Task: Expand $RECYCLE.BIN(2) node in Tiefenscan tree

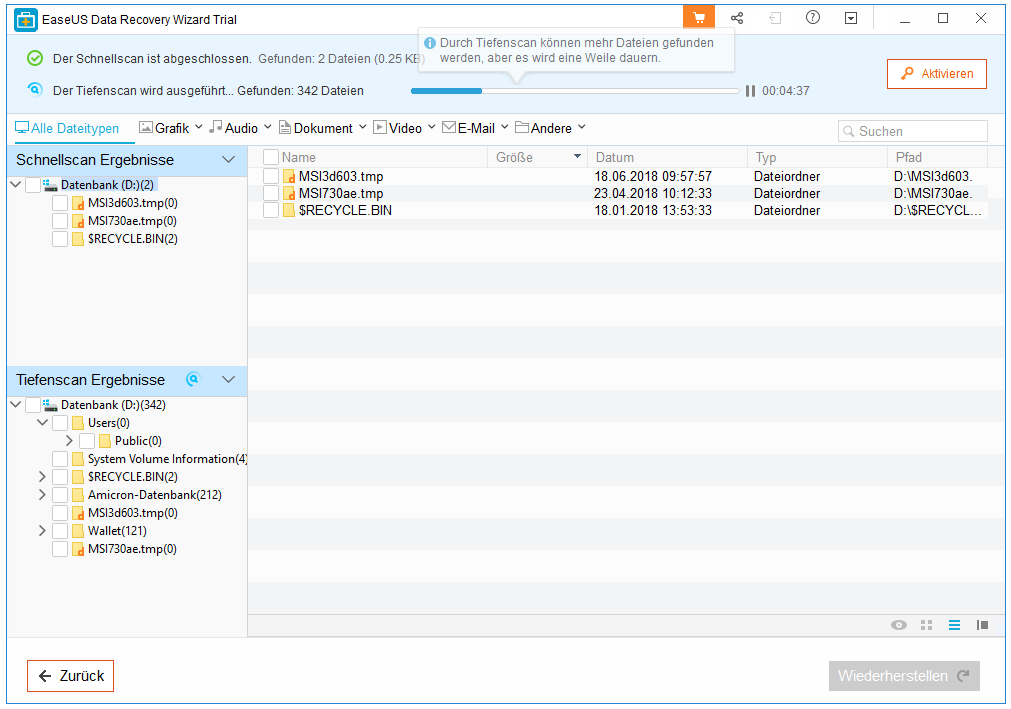Action: [42, 477]
